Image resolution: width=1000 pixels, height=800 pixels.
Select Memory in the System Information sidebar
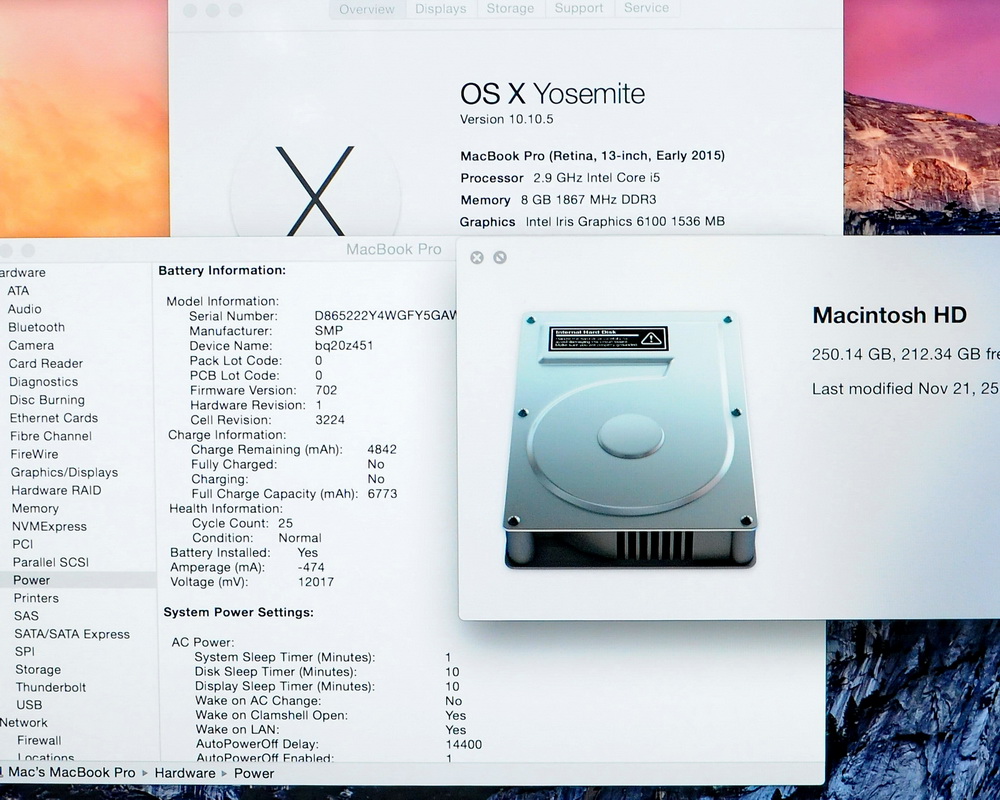coord(35,508)
